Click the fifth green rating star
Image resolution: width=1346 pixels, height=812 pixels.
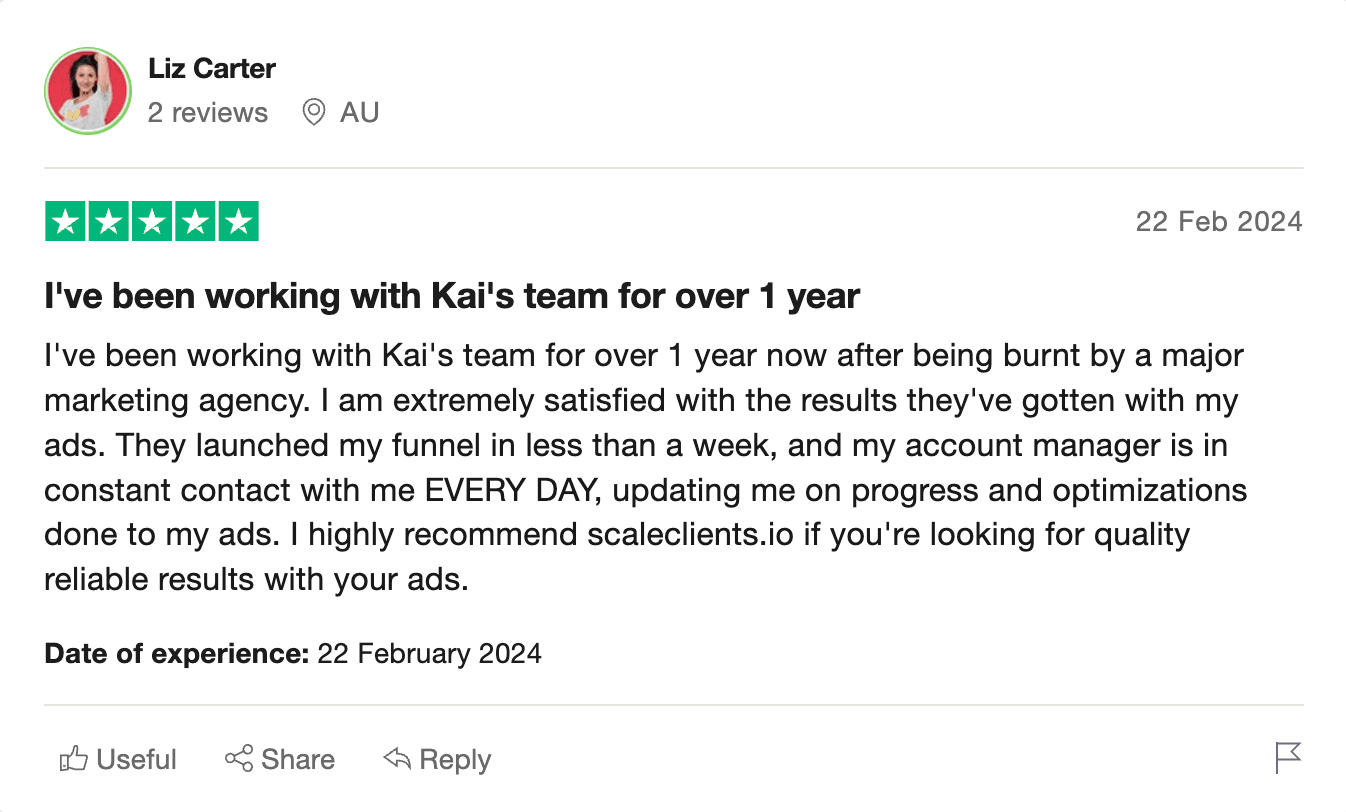point(238,222)
